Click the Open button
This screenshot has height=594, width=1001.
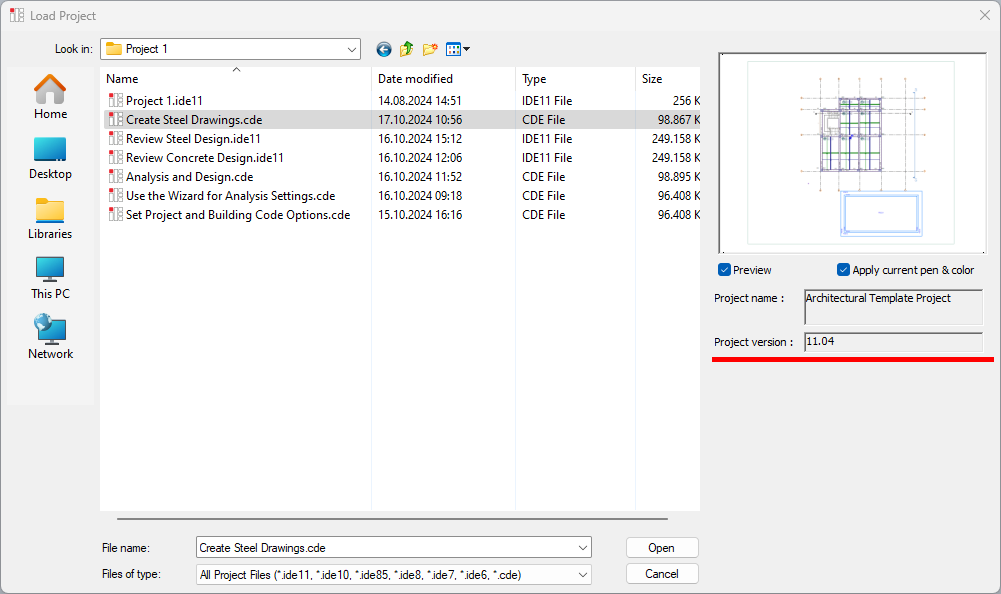point(661,548)
